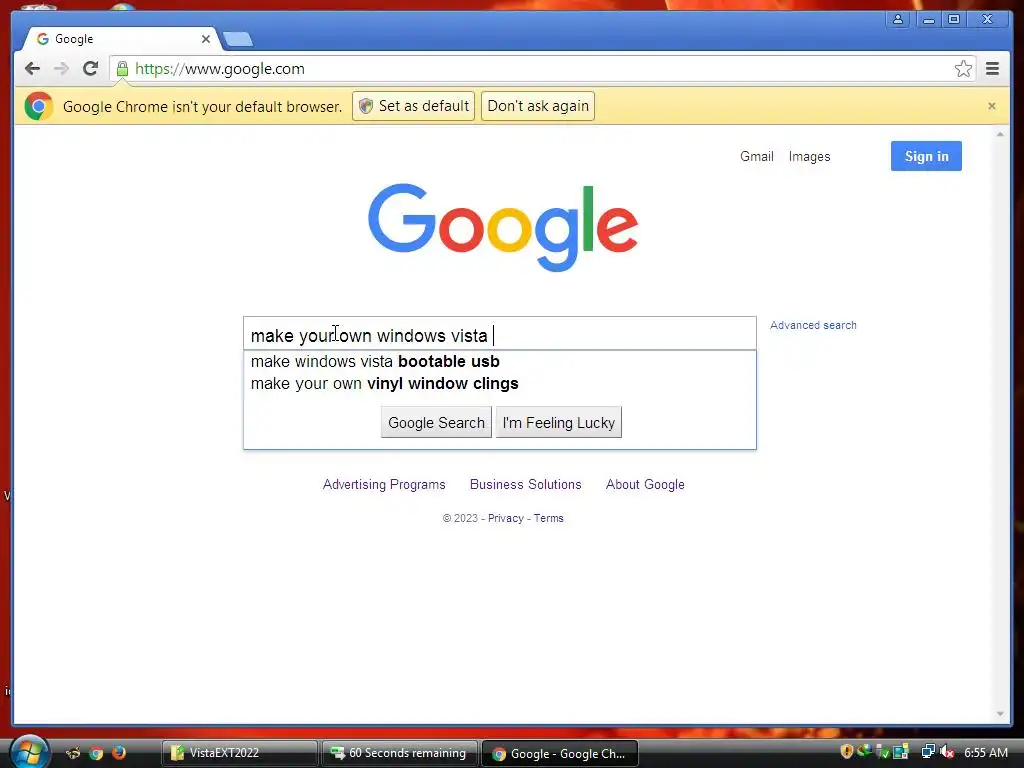Open a new tab with the tab button

[x=238, y=40]
